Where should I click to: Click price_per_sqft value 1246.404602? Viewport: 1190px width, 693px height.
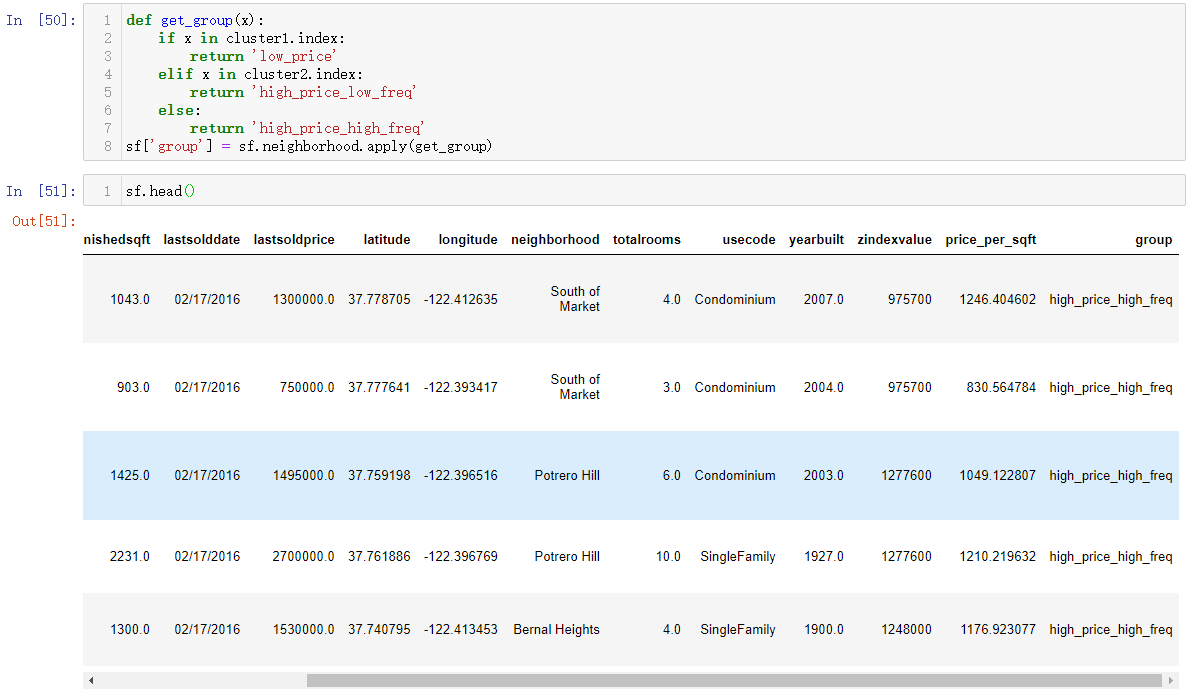pos(997,300)
